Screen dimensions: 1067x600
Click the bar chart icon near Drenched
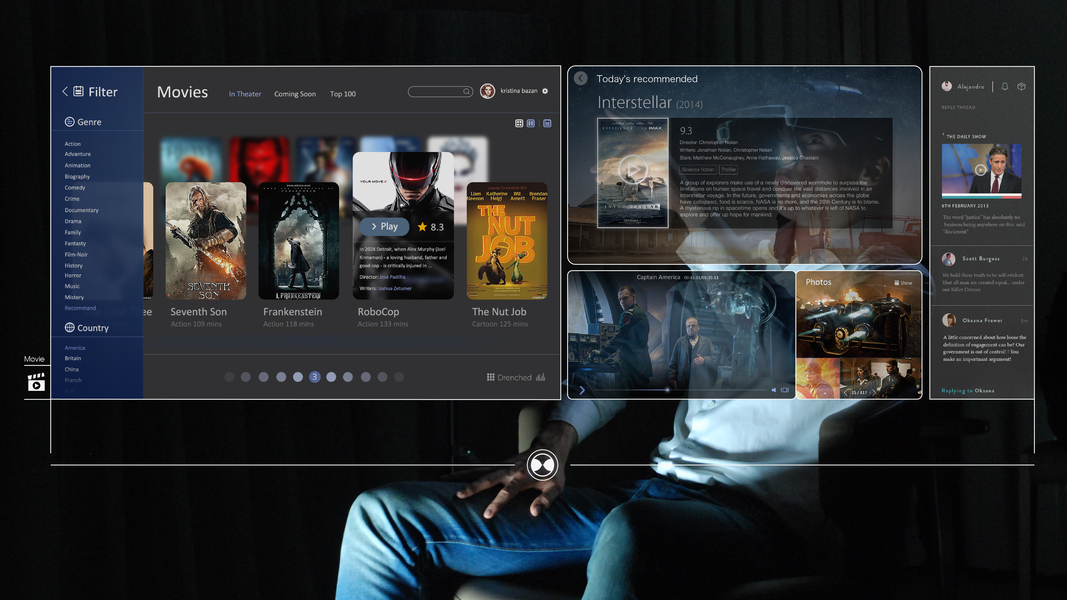(x=540, y=377)
